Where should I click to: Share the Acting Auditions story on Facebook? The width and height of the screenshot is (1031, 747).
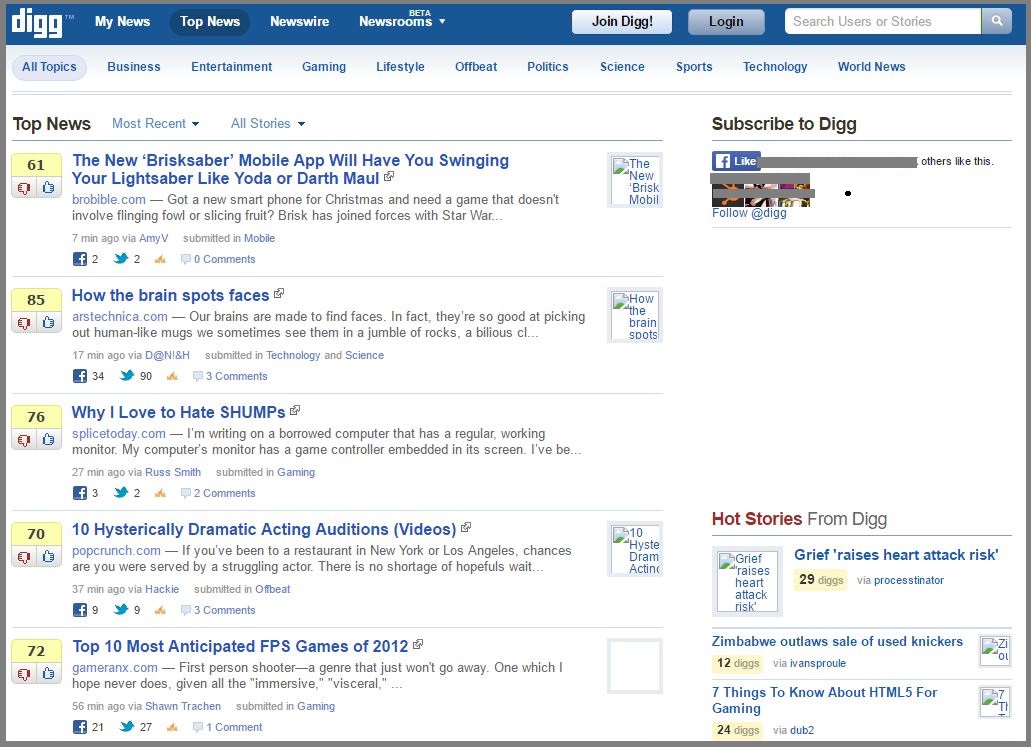pos(80,610)
